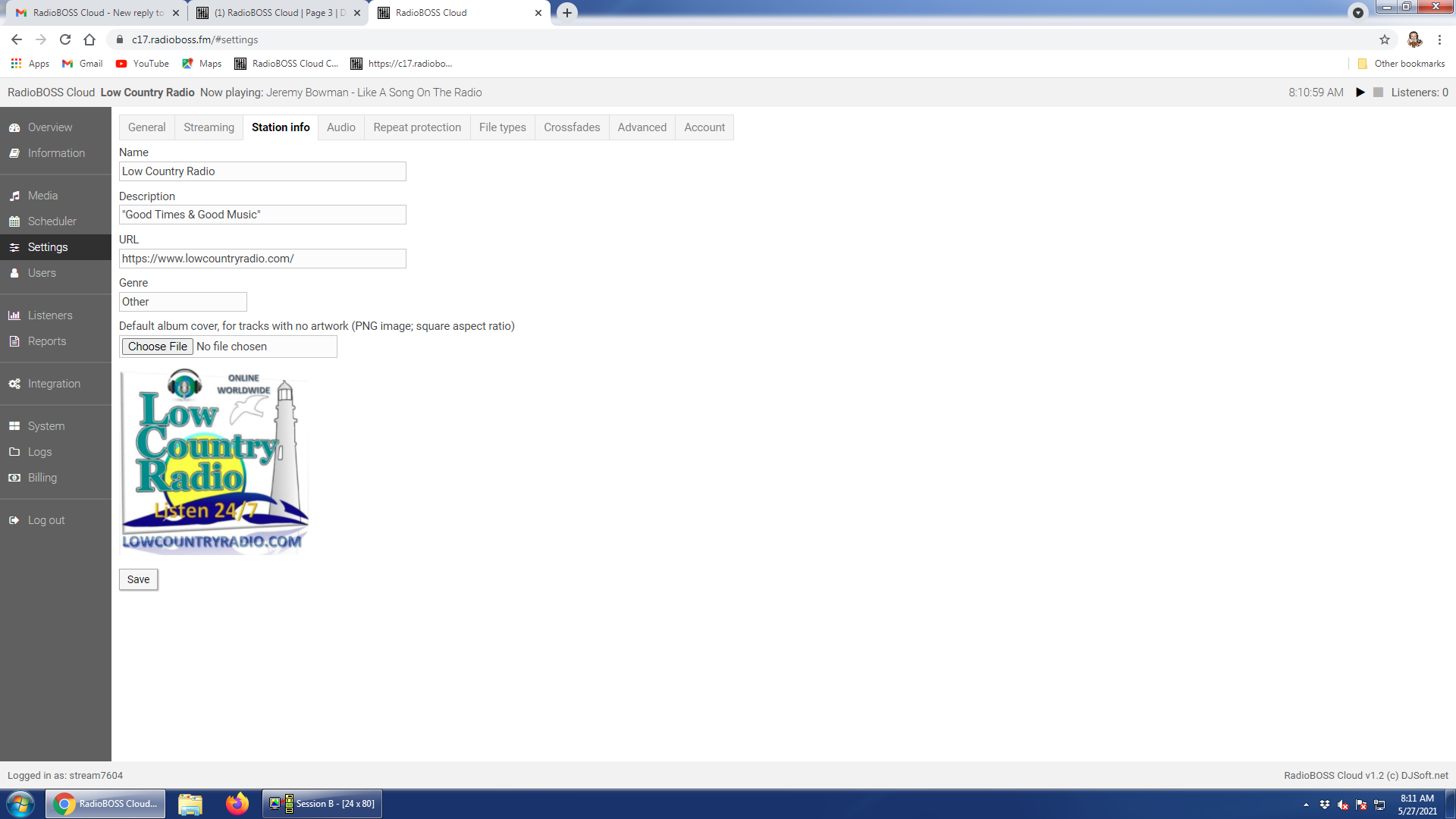Open the YouTube bookmark
Viewport: 1456px width, 819px height.
pyautogui.click(x=143, y=64)
